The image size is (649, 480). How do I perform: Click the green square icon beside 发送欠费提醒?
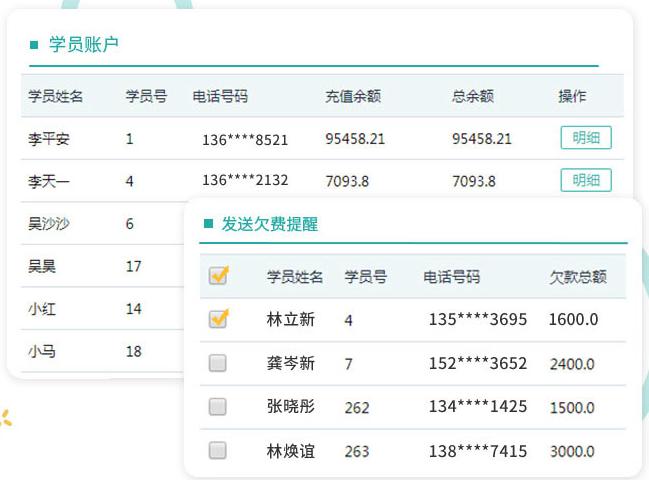coord(208,224)
